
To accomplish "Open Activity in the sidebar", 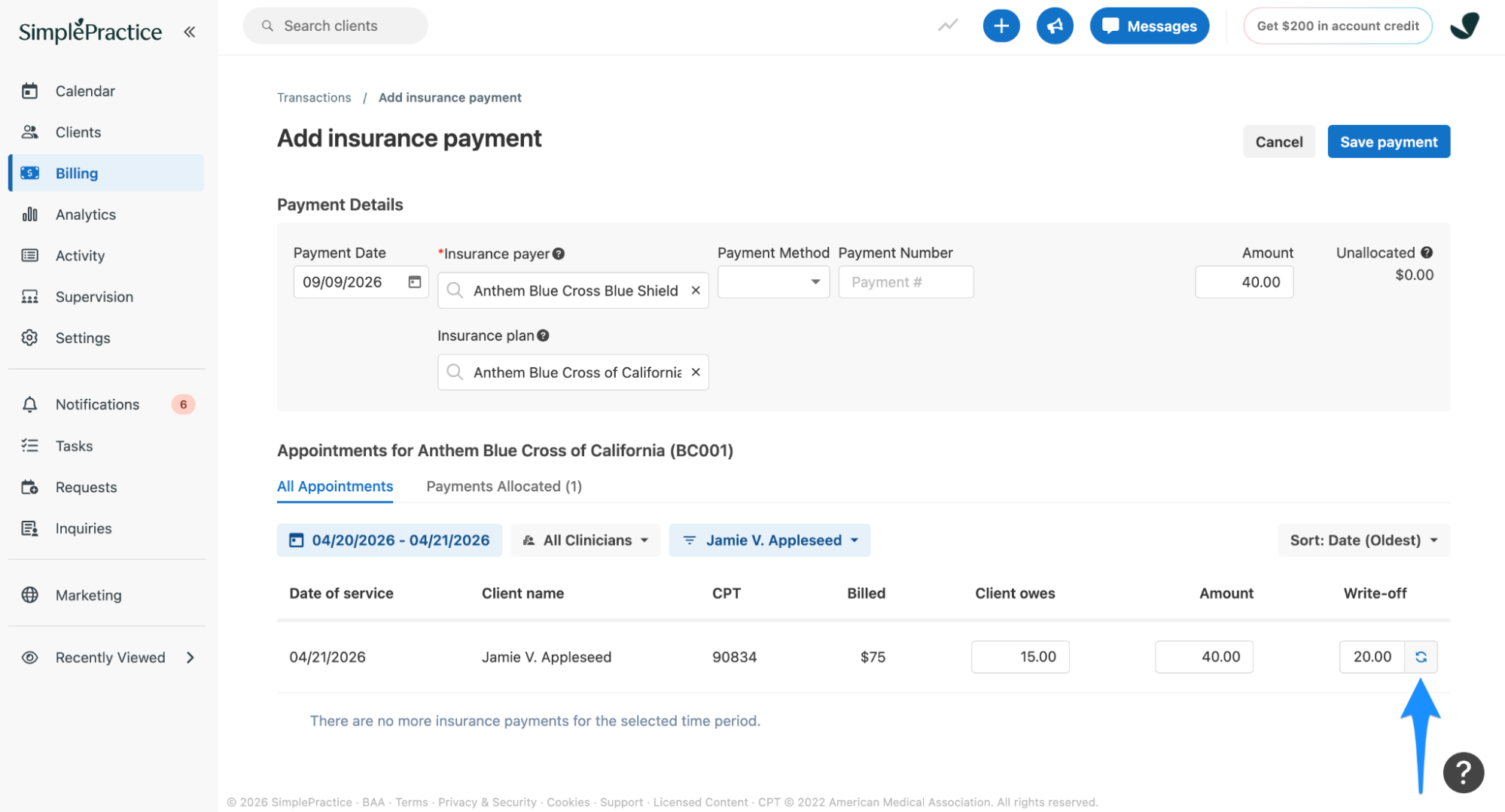I will click(106, 256).
